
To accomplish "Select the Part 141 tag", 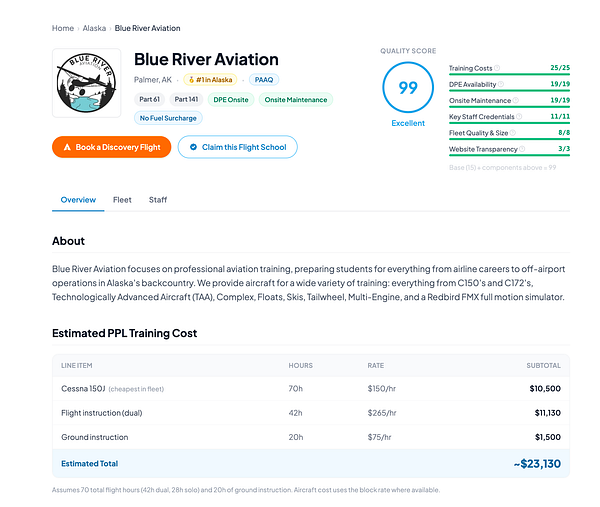I will (186, 99).
